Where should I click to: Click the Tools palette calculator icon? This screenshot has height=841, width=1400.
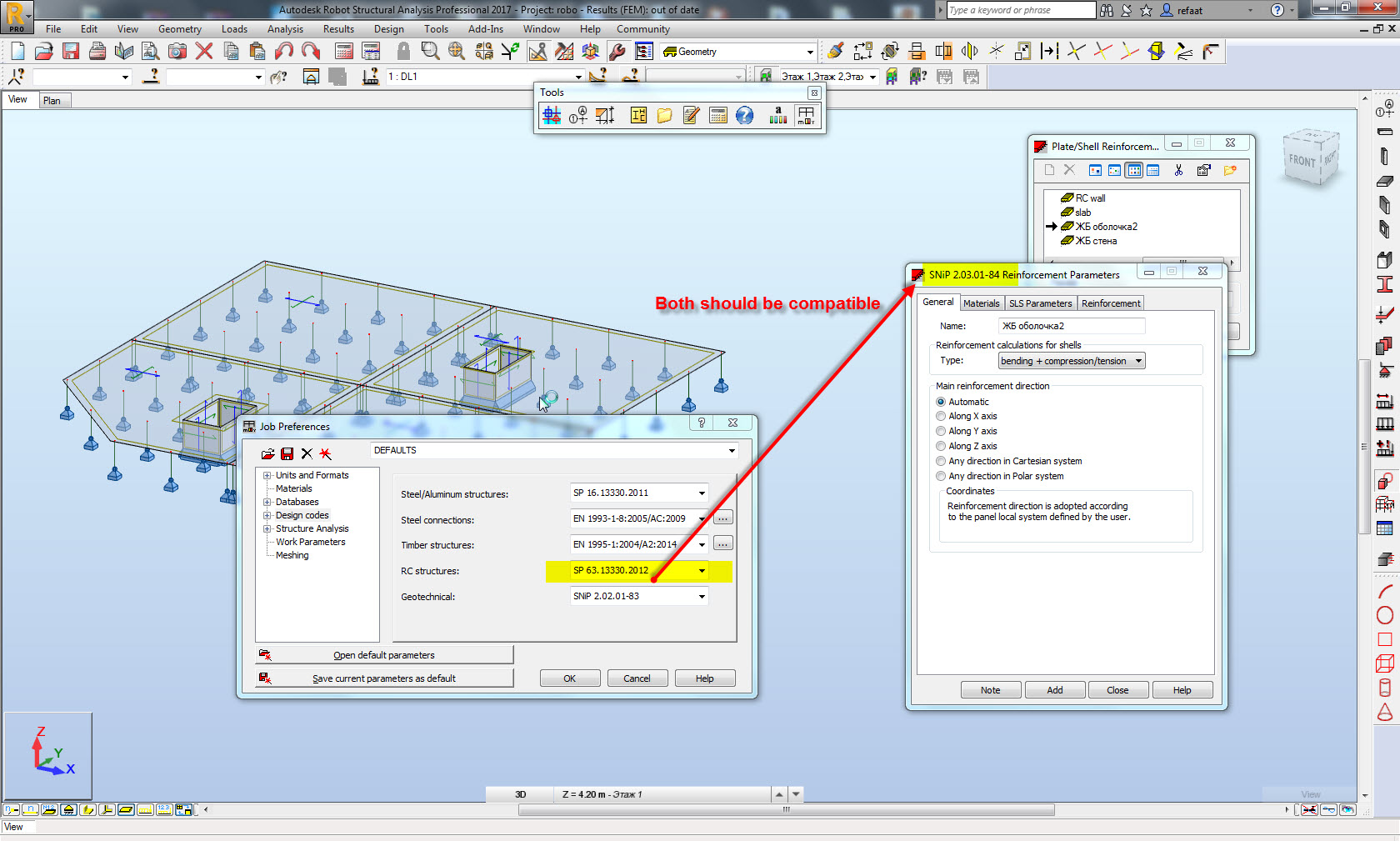pyautogui.click(x=718, y=115)
